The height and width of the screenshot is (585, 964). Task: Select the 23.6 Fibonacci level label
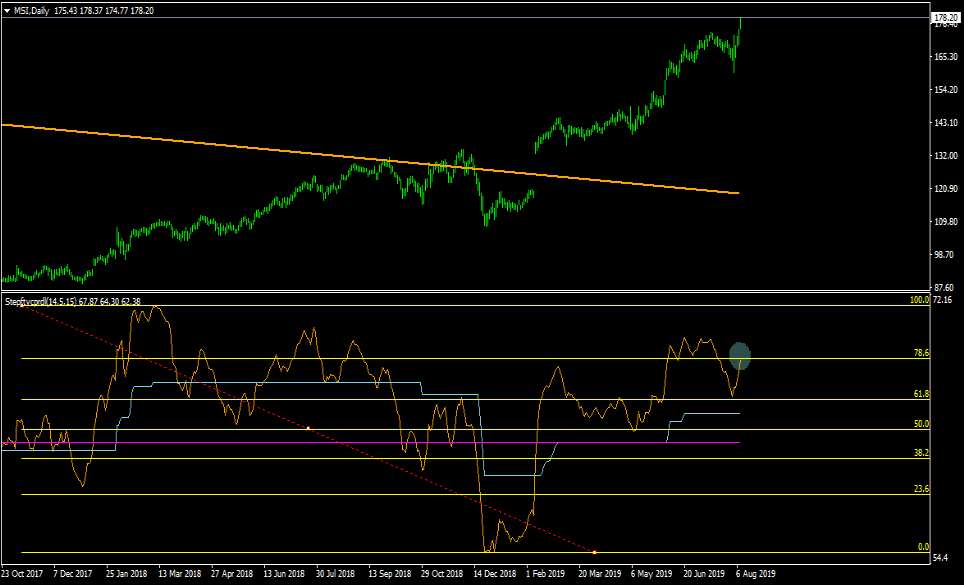coord(921,489)
